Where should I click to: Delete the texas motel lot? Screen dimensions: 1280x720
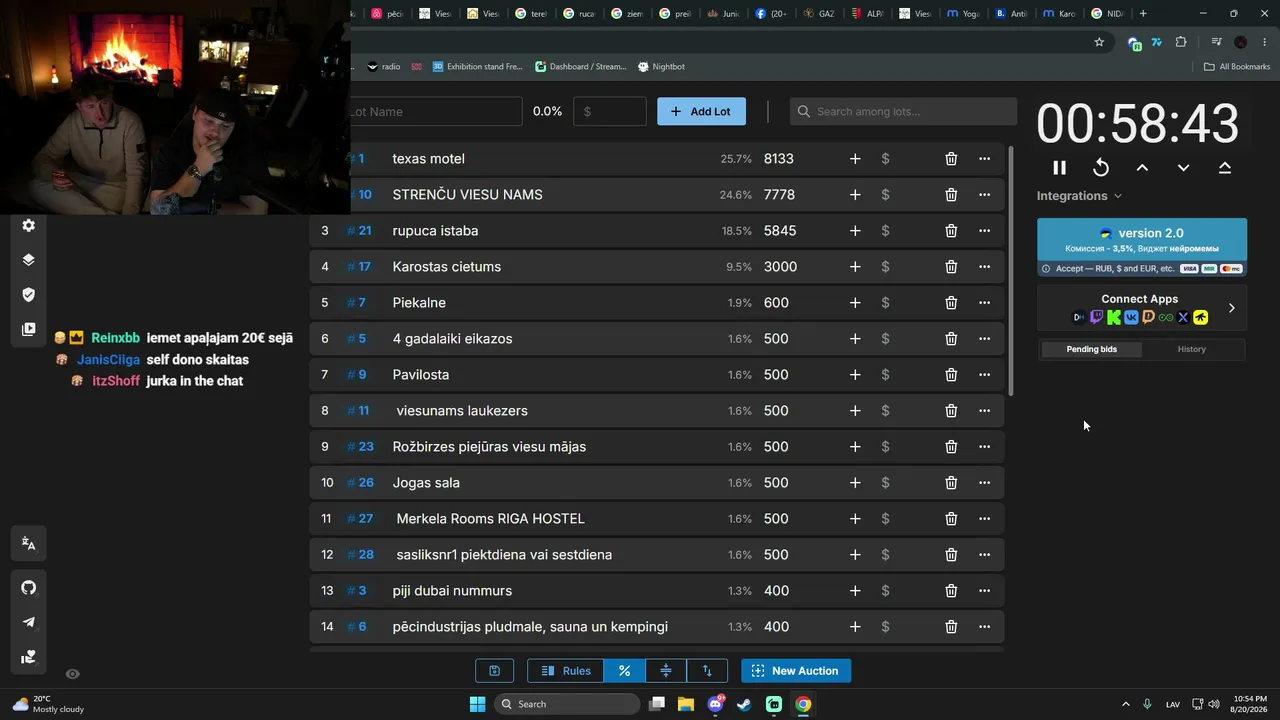pos(951,159)
